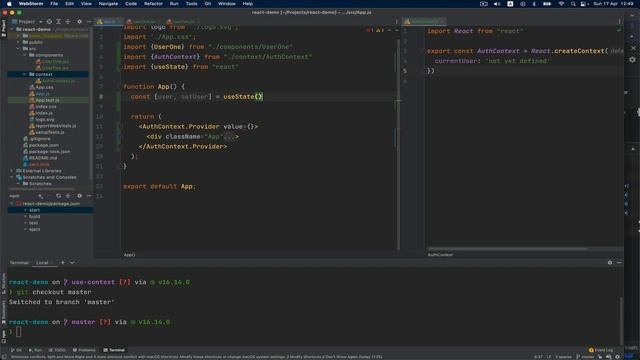This screenshot has width=640, height=360.
Task: Select the start npm script
Action: tap(34, 210)
